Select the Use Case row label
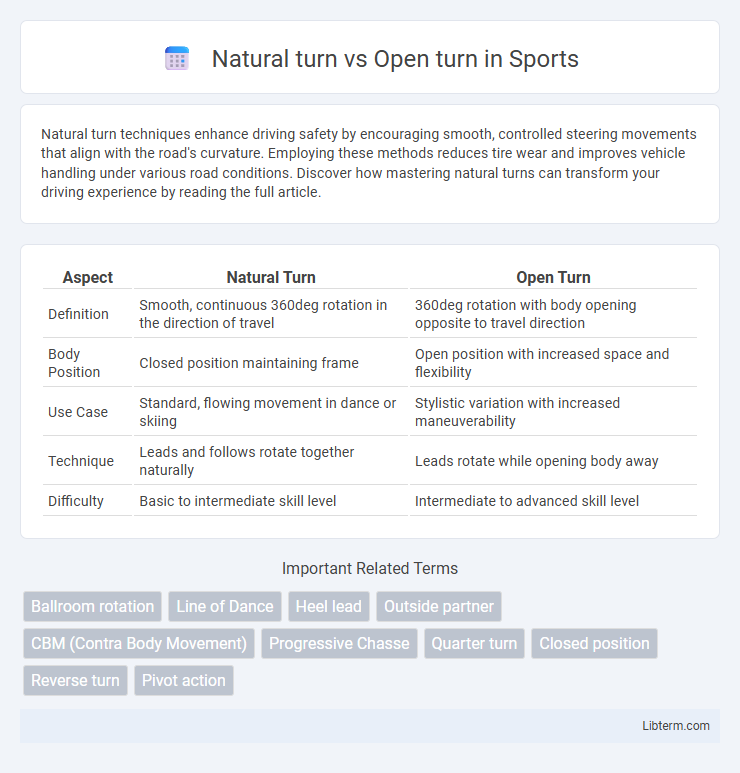Image resolution: width=740 pixels, height=773 pixels. tap(78, 412)
